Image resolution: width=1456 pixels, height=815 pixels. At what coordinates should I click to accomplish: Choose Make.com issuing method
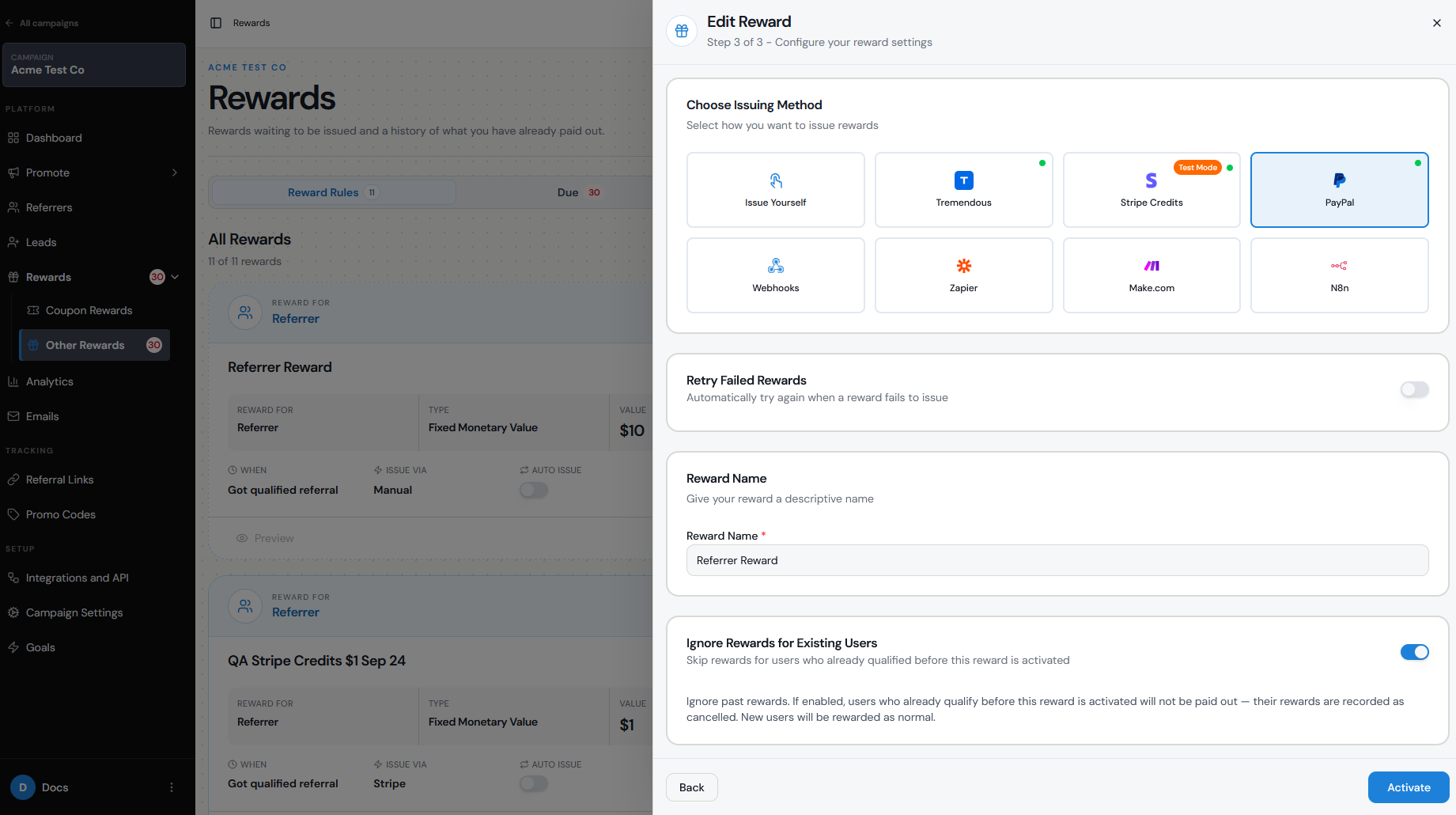[x=1152, y=275]
